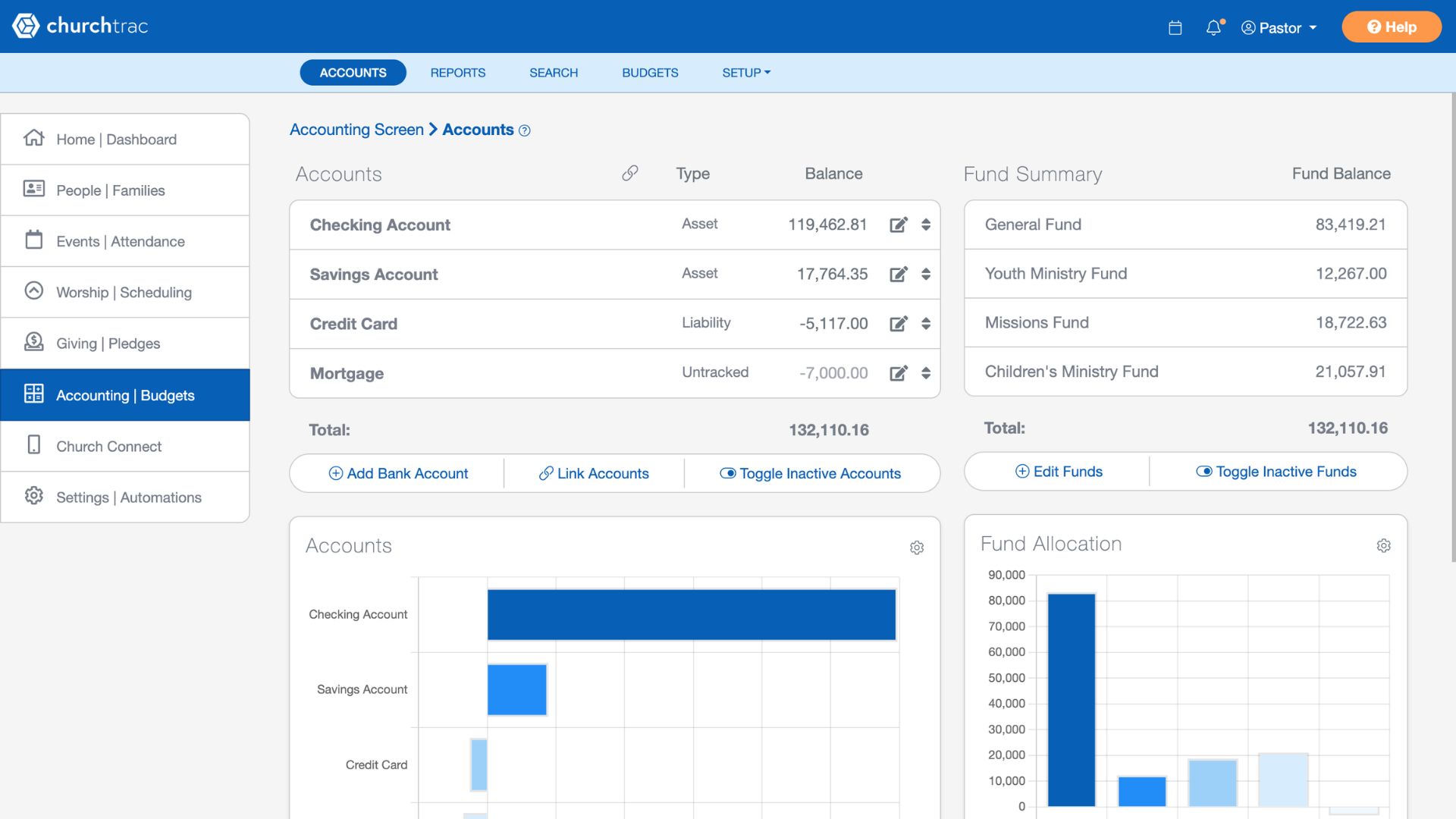
Task: Select the Youth Ministry Fund row
Action: [1185, 274]
